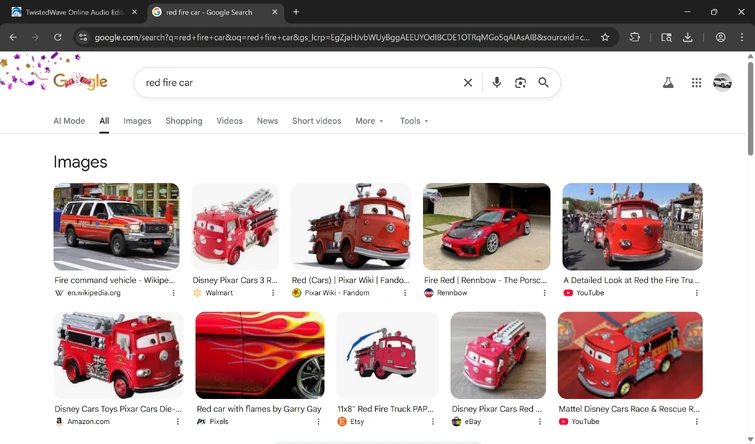The image size is (755, 444).
Task: Open the Google account avatar
Action: click(722, 82)
